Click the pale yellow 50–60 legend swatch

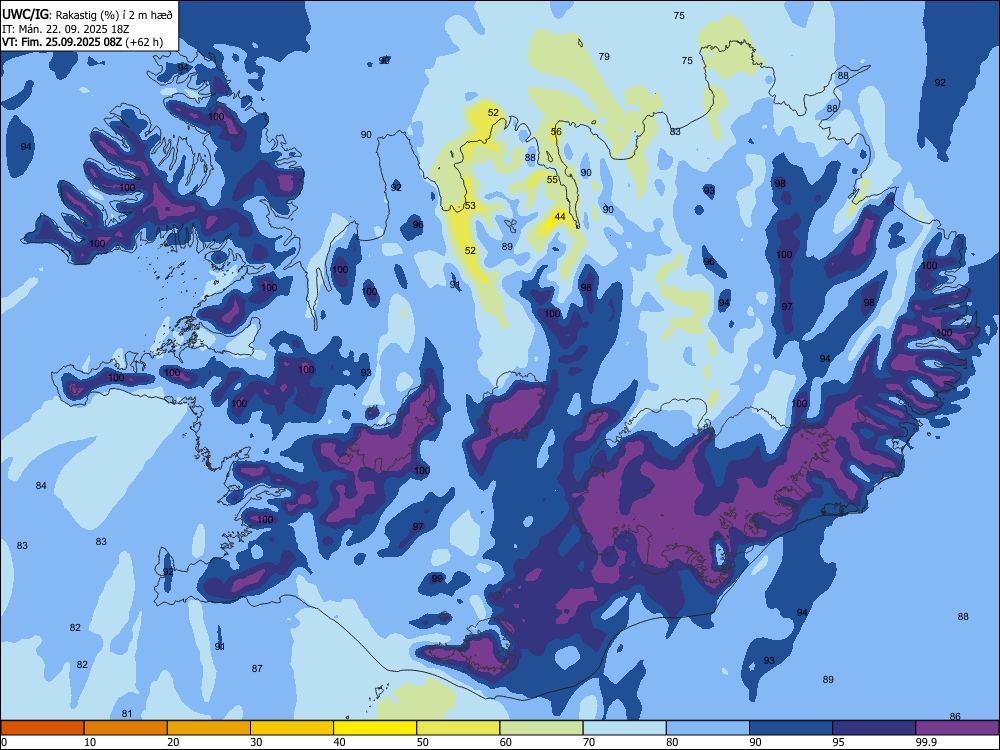(458, 728)
